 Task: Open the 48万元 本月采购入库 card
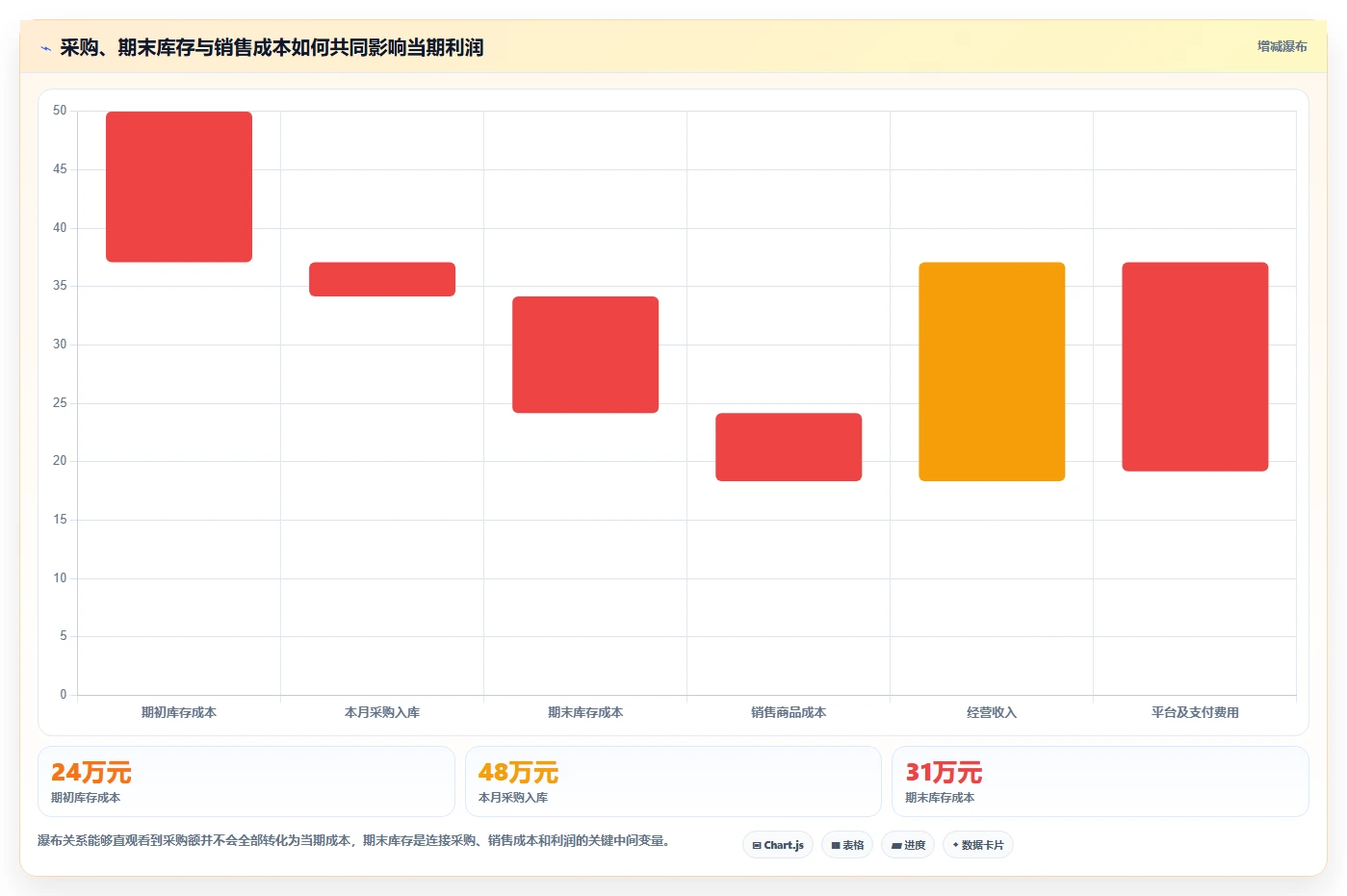(673, 781)
